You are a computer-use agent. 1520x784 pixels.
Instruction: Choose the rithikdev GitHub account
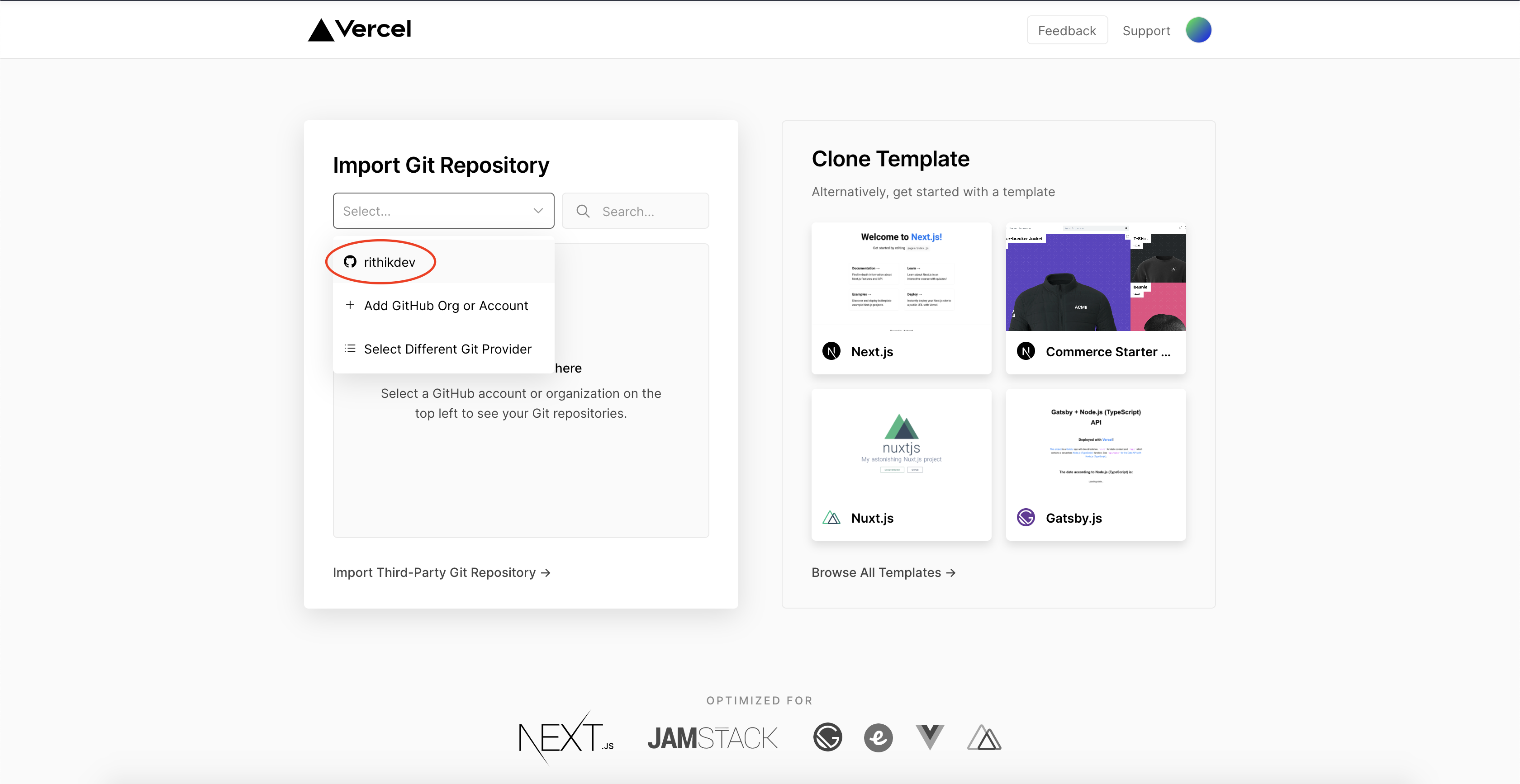tap(389, 262)
